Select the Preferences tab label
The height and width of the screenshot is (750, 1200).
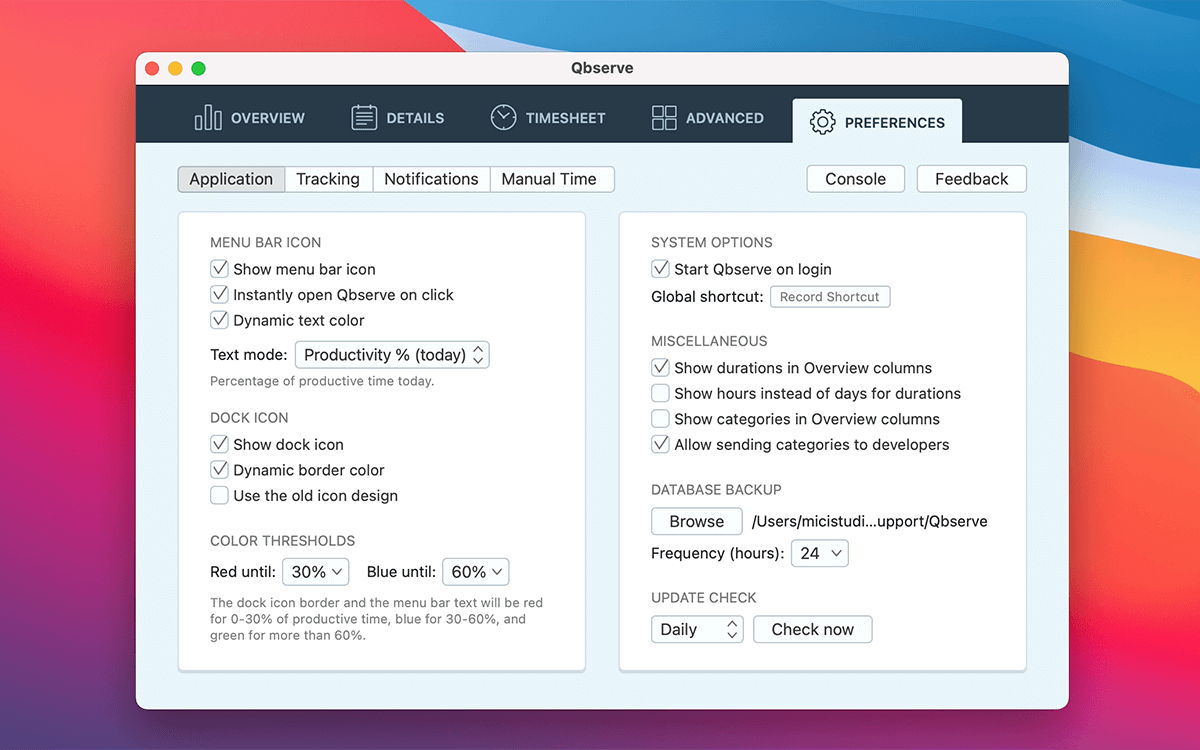pyautogui.click(x=895, y=122)
